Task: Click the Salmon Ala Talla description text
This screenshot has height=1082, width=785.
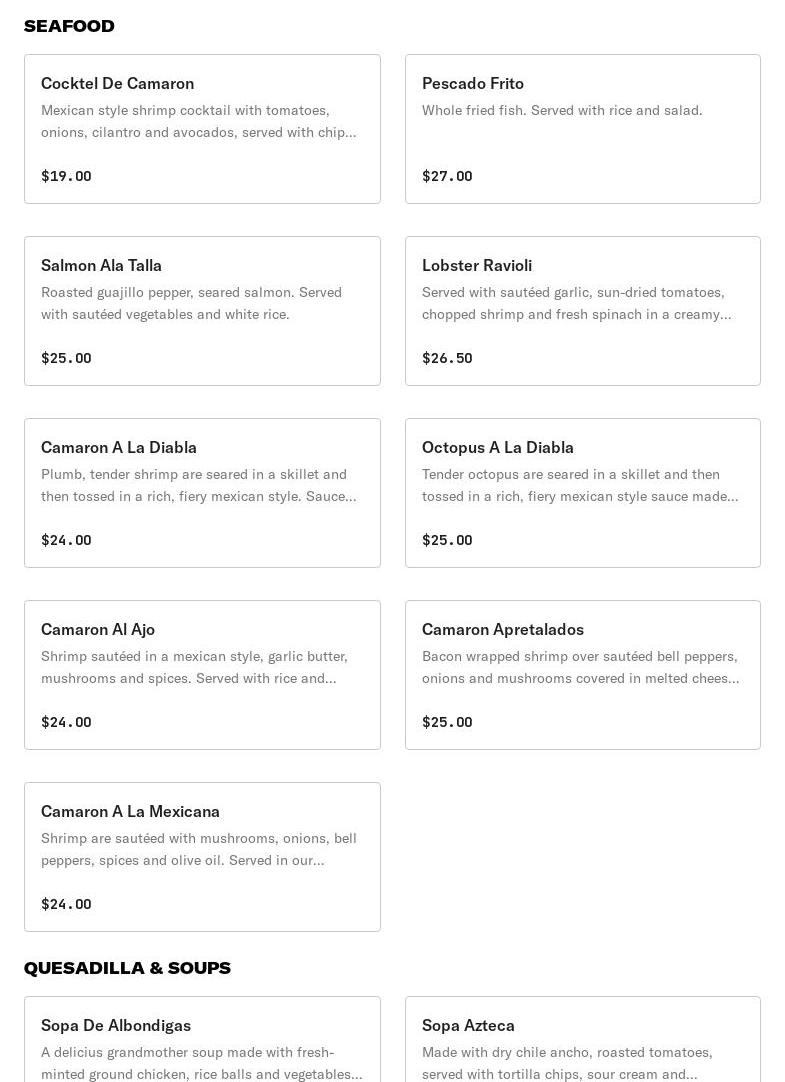Action: (191, 303)
